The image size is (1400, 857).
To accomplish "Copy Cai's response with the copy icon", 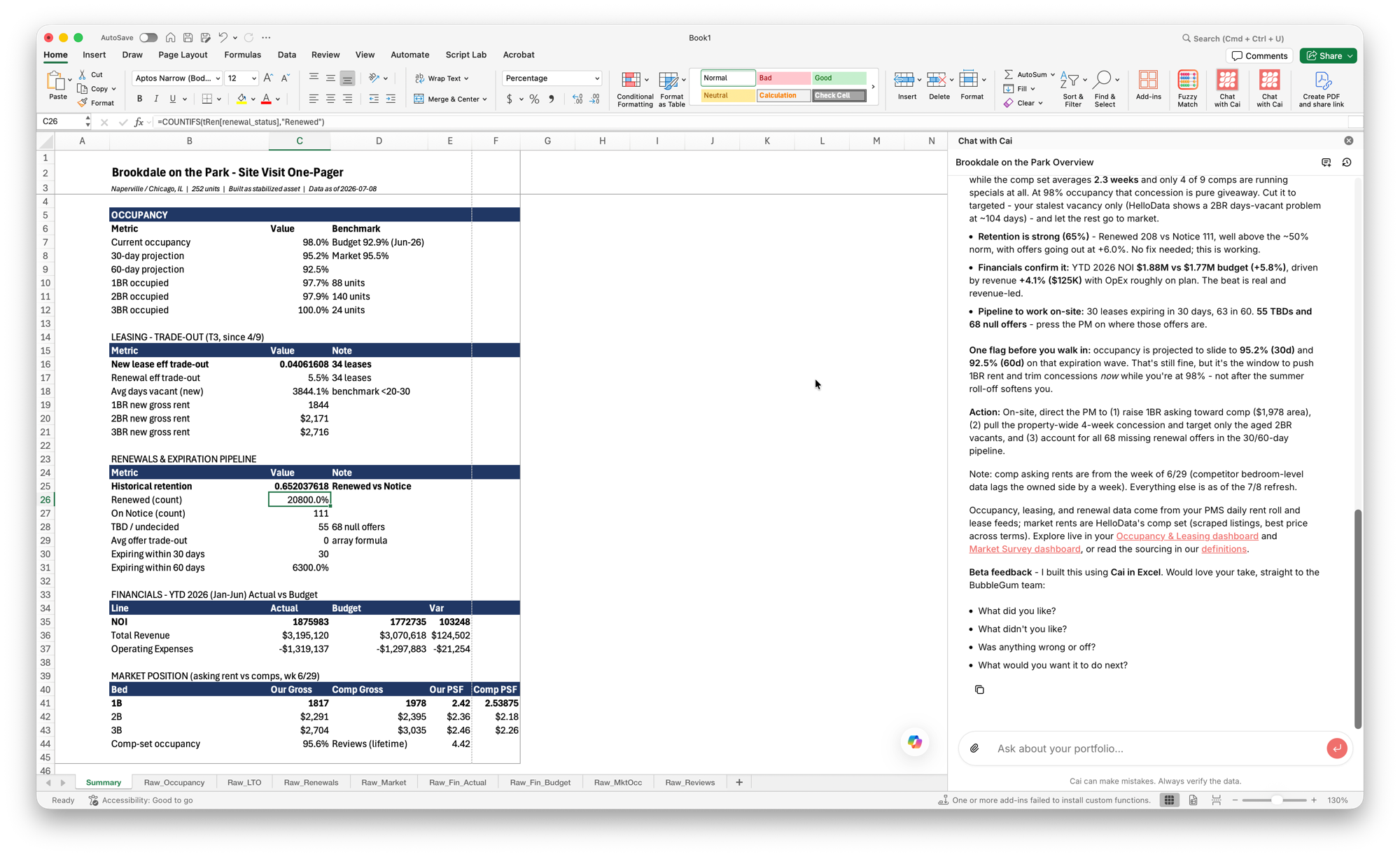I will [x=979, y=690].
